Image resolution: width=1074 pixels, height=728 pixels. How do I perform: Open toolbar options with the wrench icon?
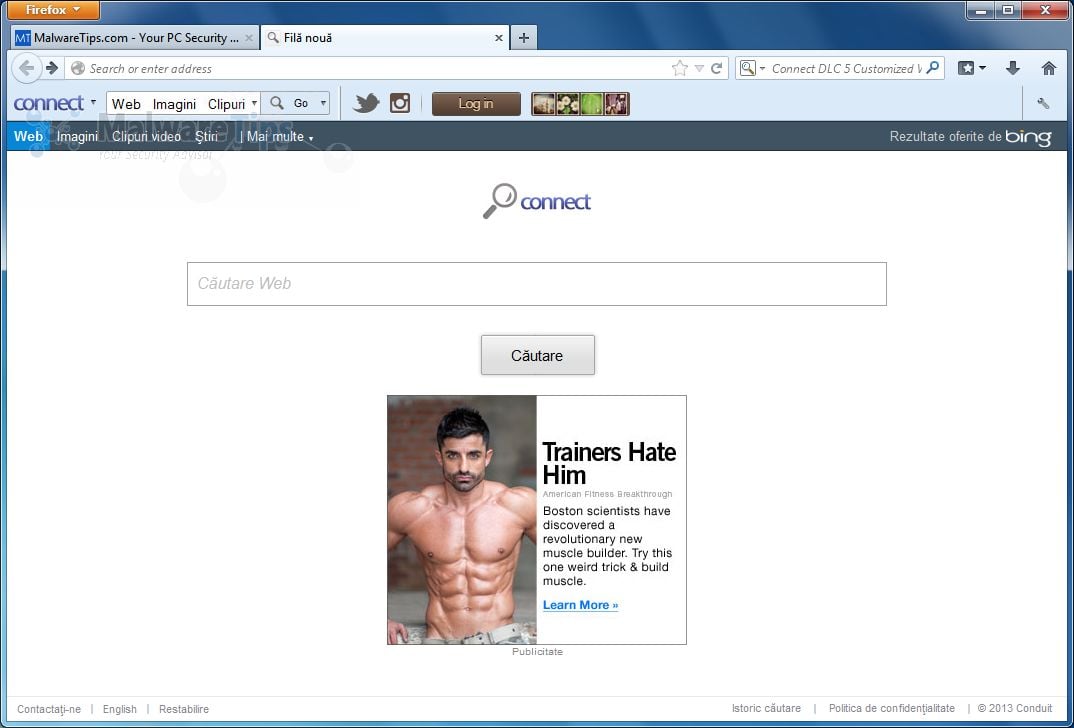click(x=1043, y=103)
